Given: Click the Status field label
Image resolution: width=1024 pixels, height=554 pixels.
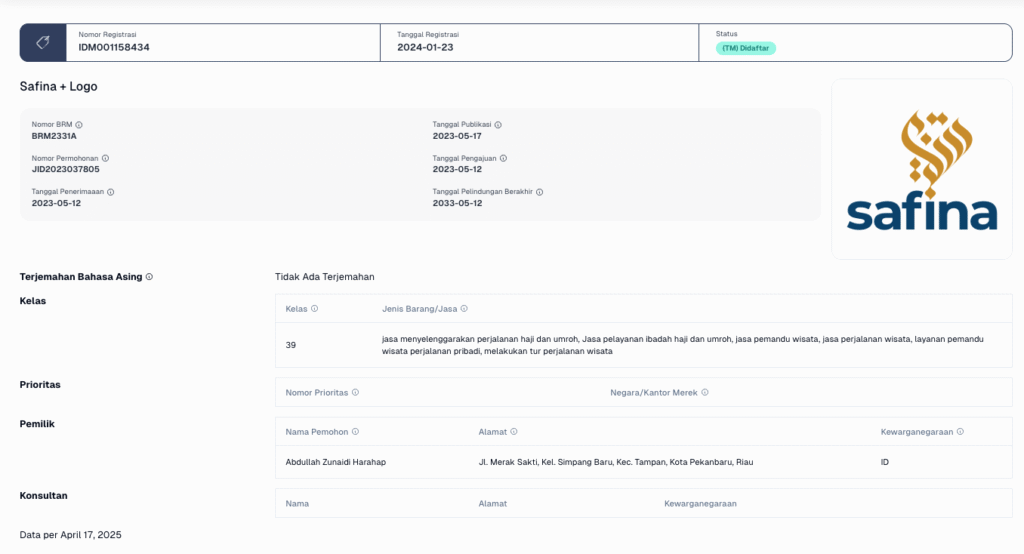Looking at the screenshot, I should click(726, 33).
